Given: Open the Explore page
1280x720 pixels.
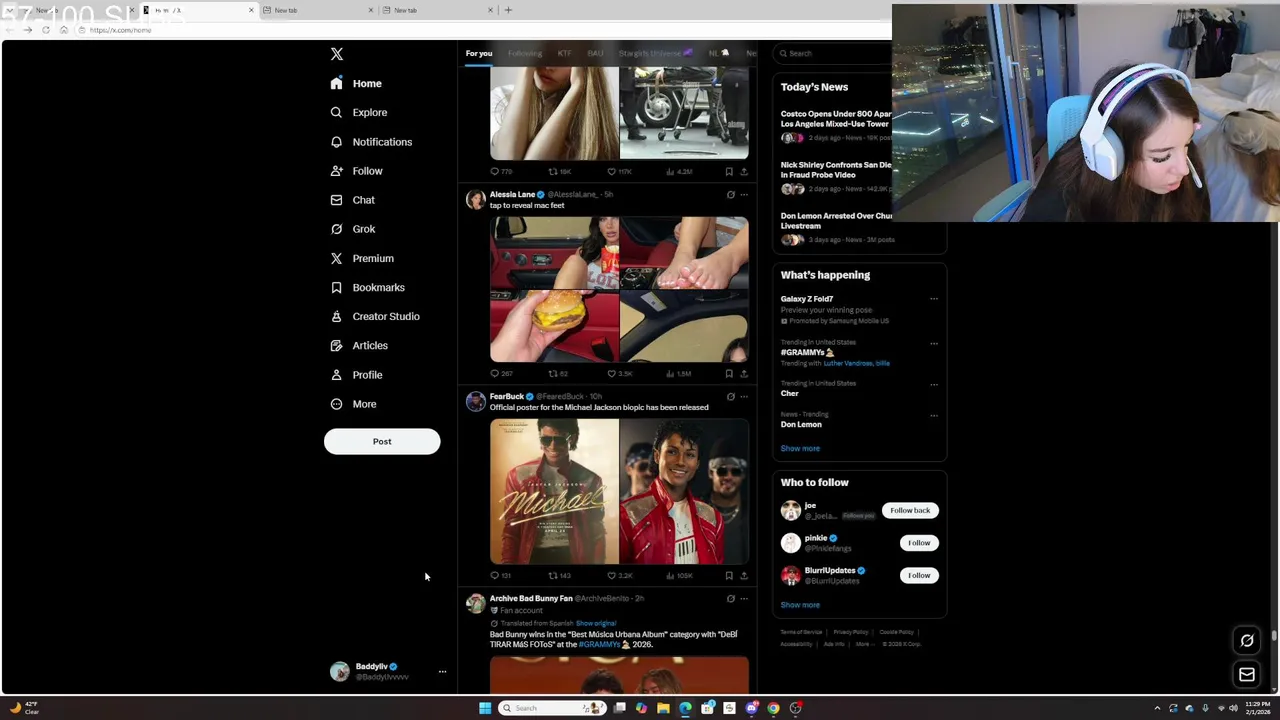Looking at the screenshot, I should [x=359, y=112].
